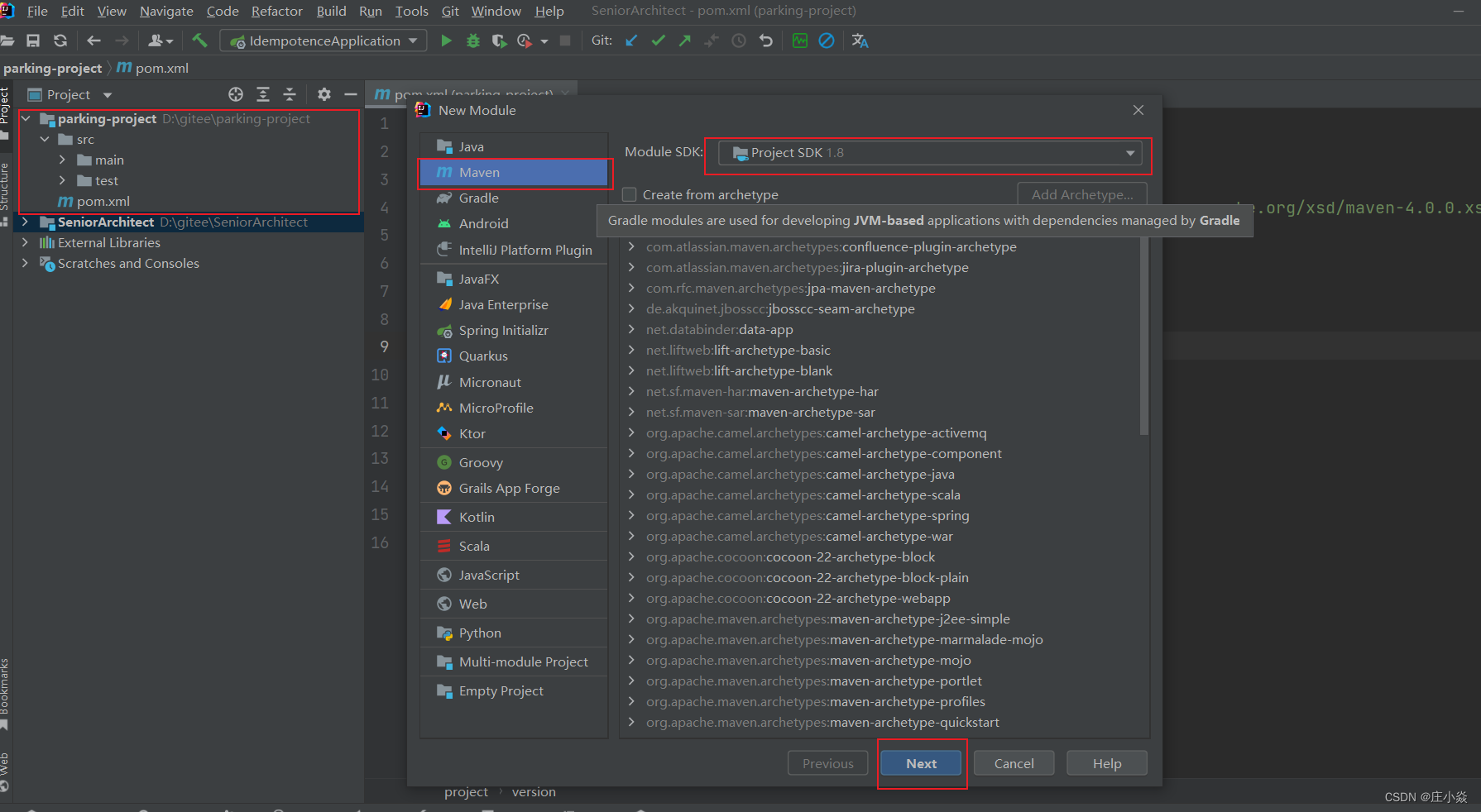Open the Tools menu

(x=411, y=11)
